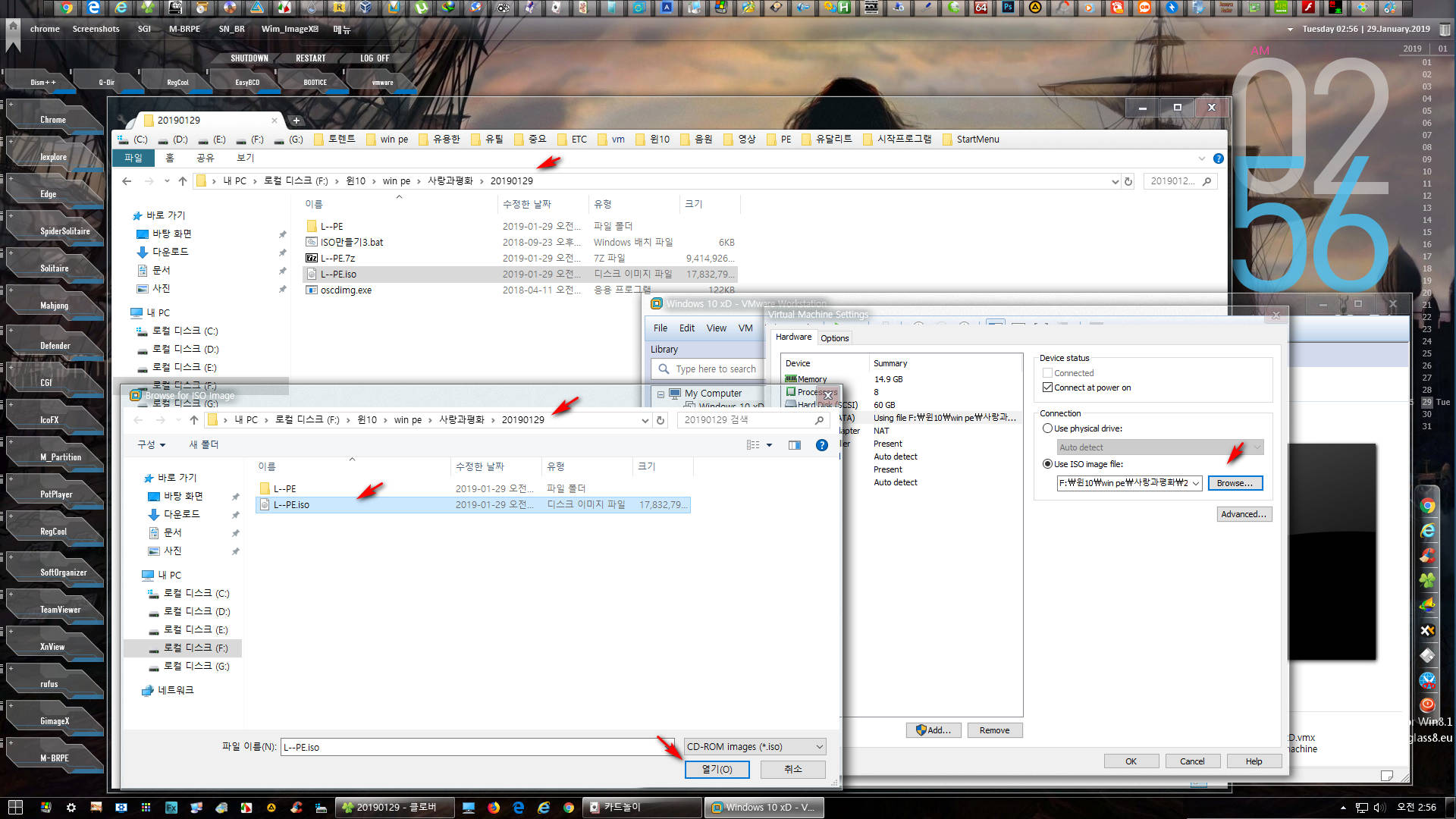Click OK in Virtual Machine Settings

coord(1131,761)
